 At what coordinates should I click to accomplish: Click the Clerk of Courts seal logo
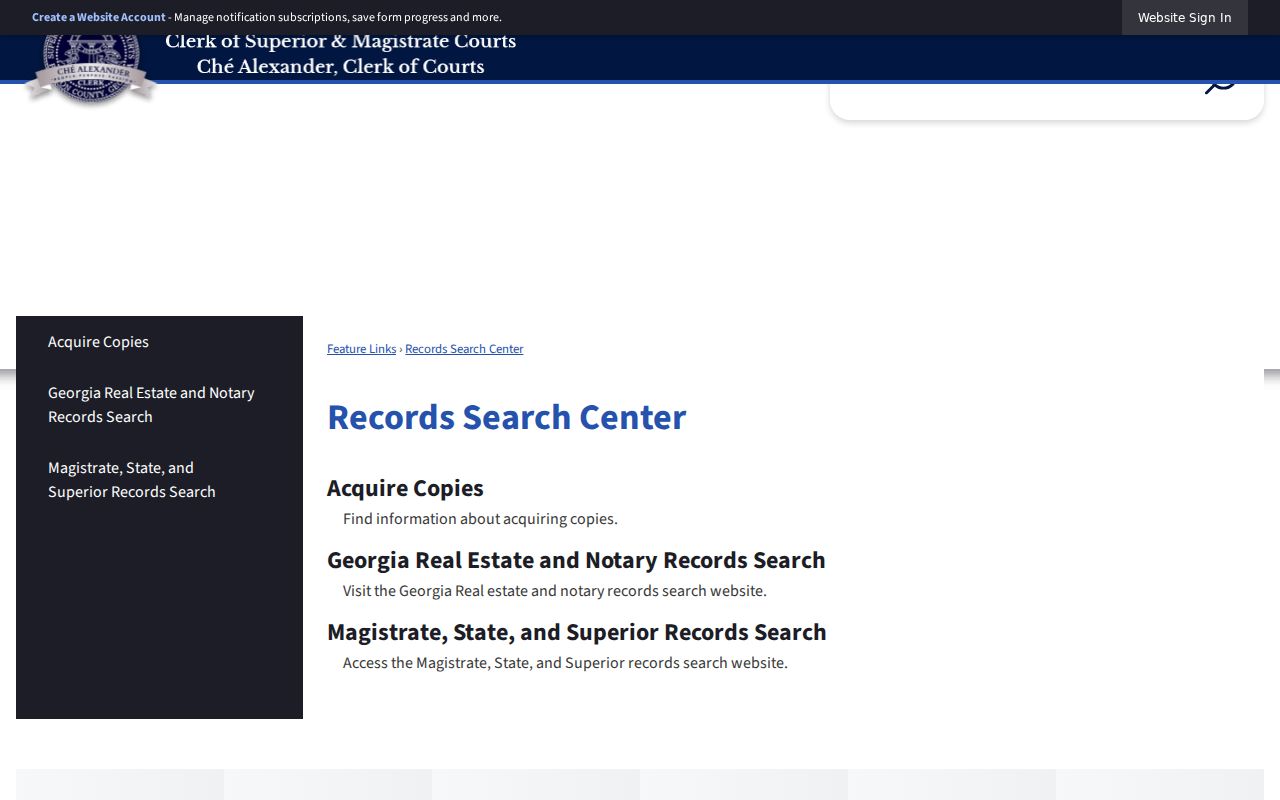click(91, 69)
